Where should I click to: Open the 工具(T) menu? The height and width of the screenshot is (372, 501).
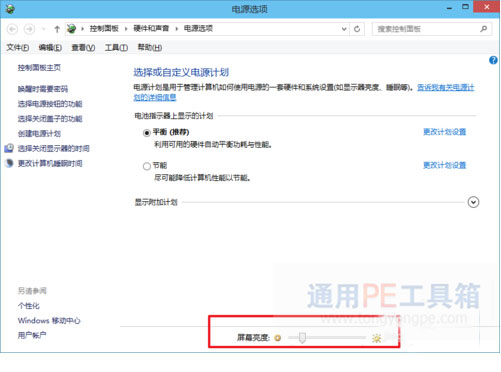116,48
